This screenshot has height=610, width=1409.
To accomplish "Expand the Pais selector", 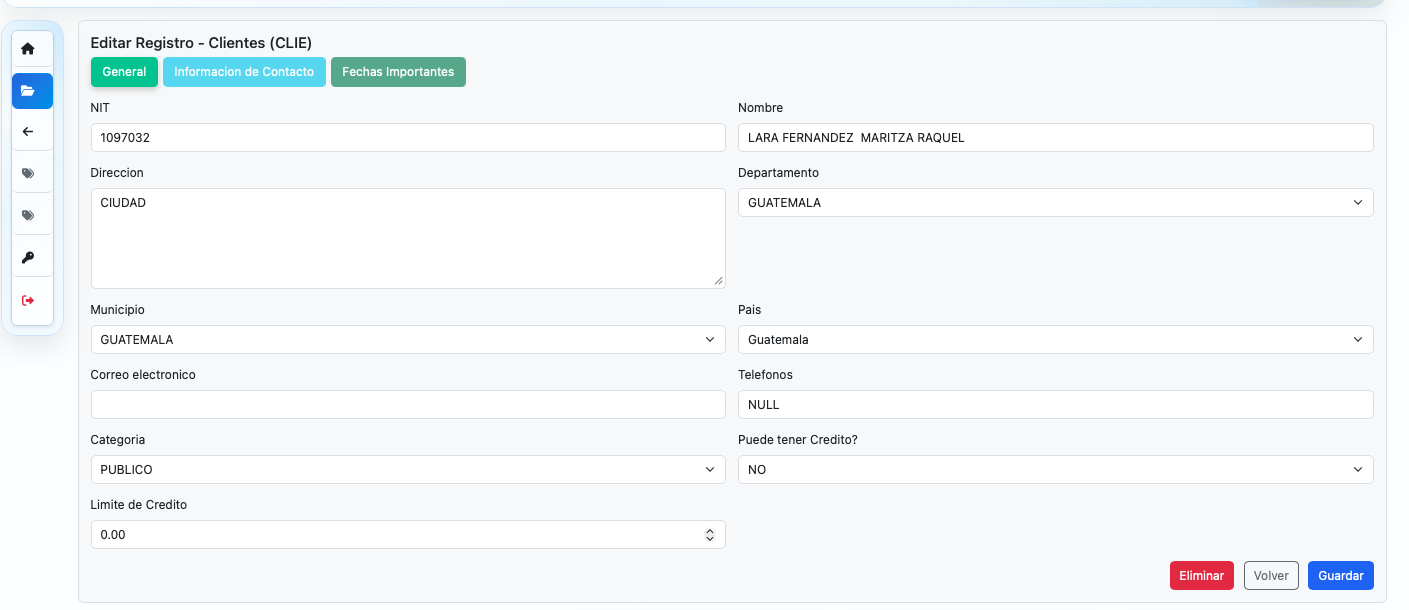I will click(x=1055, y=340).
